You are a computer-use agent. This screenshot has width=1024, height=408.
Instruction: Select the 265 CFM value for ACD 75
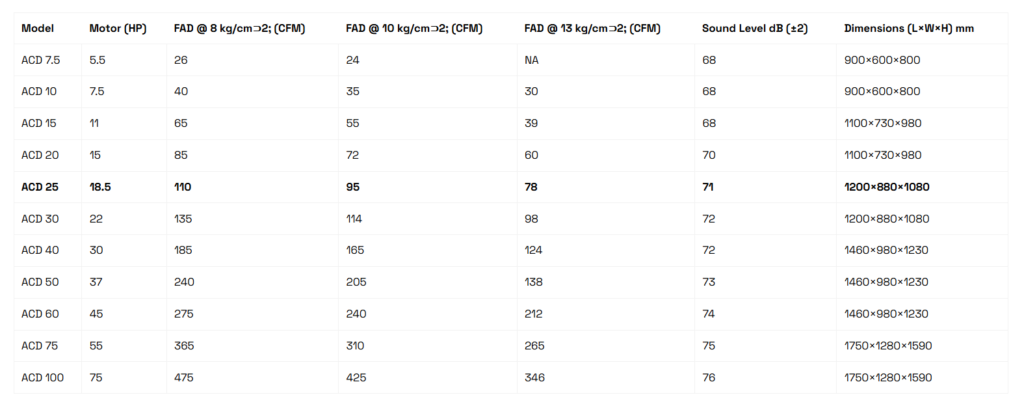click(x=535, y=346)
